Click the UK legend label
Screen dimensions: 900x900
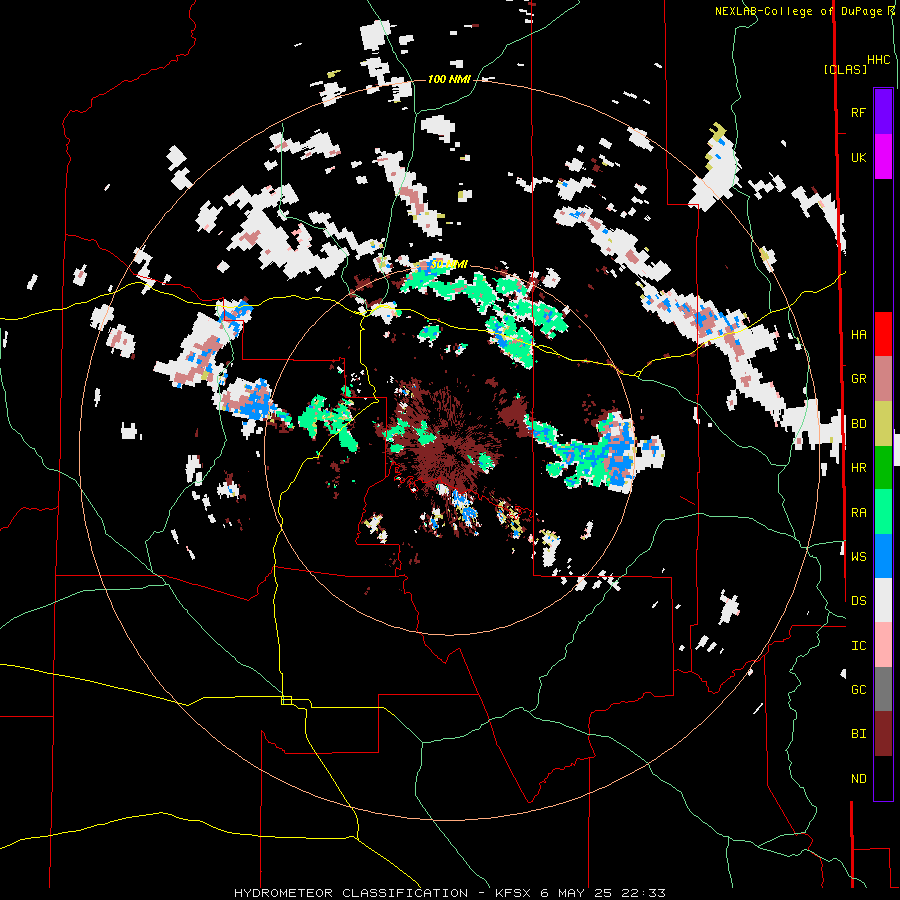coord(858,157)
